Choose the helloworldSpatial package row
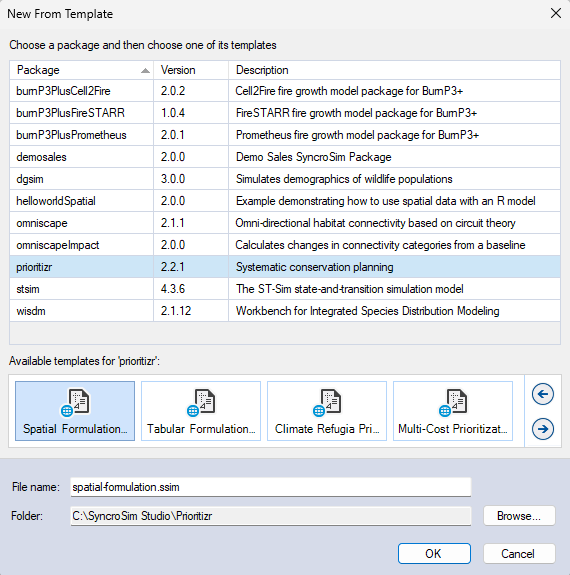This screenshot has height=575, width=570. click(x=285, y=201)
